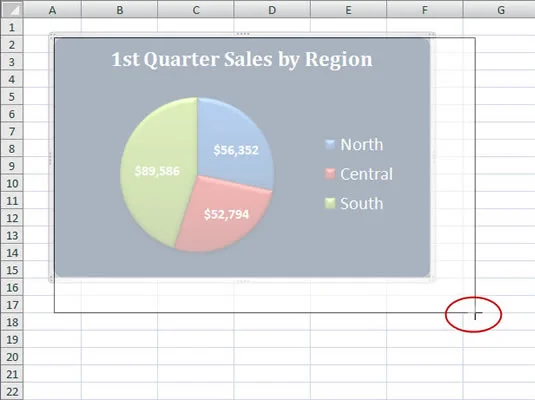Select row 18 header
The height and width of the screenshot is (400, 535).
coord(12,322)
